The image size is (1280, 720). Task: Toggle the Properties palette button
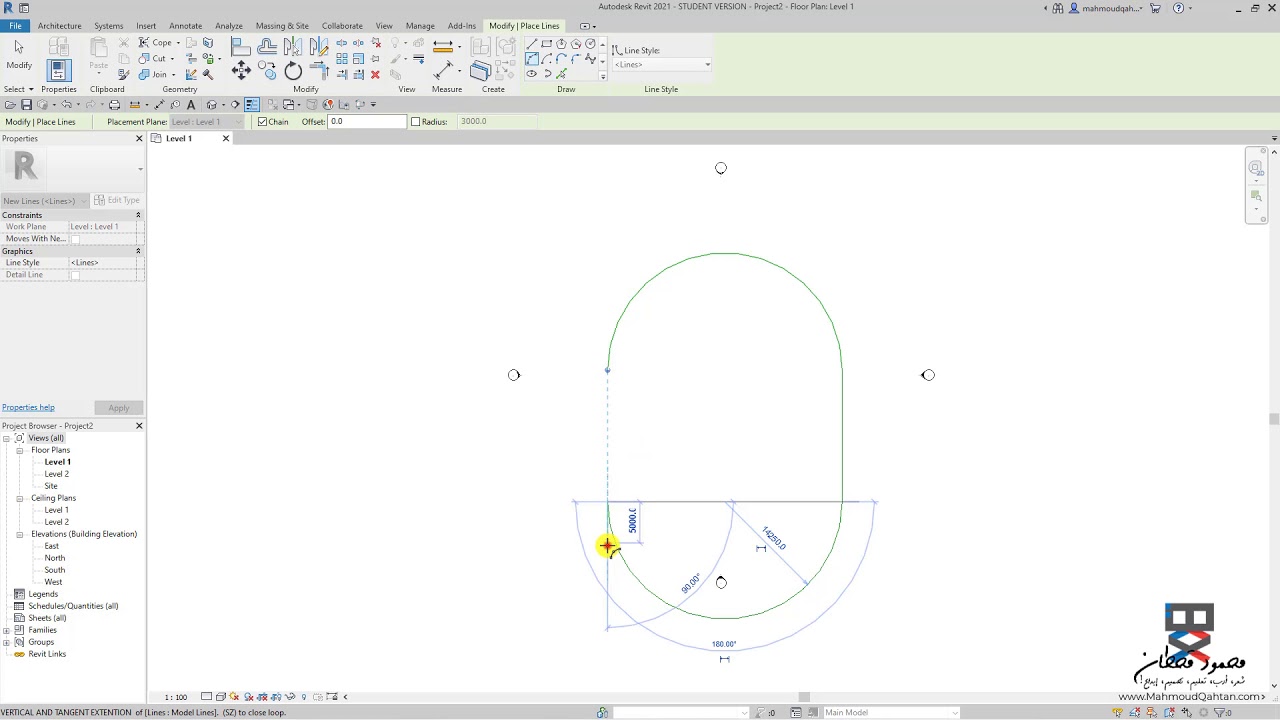pyautogui.click(x=58, y=70)
